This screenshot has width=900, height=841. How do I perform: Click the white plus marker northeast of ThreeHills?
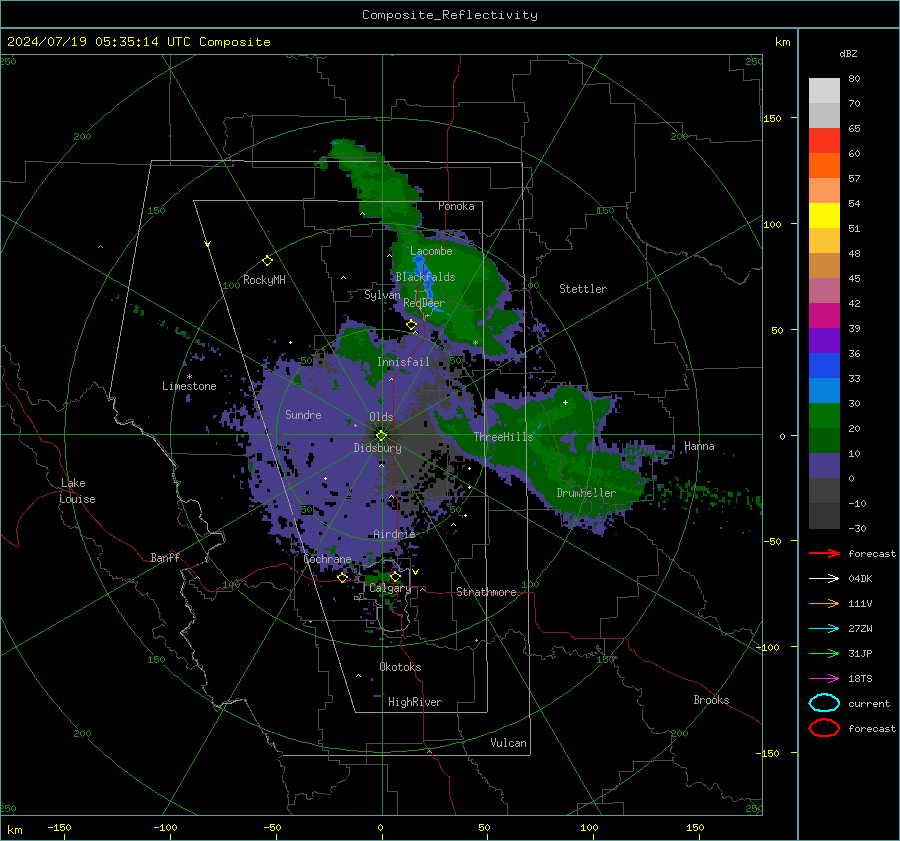point(565,402)
